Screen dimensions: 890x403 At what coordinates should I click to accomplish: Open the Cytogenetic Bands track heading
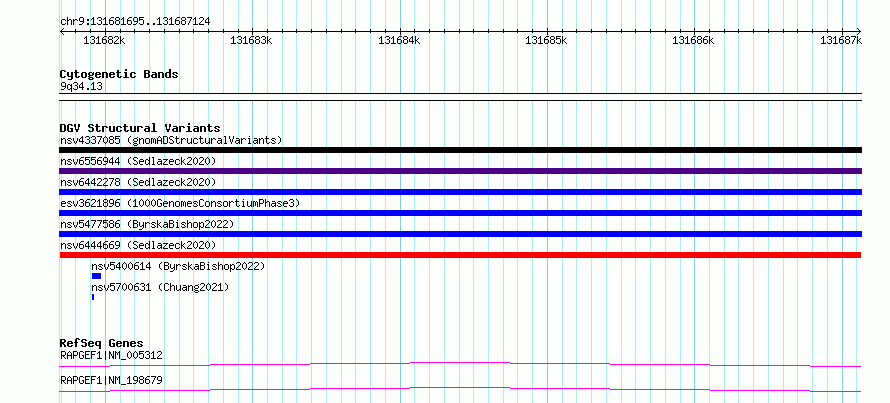119,74
